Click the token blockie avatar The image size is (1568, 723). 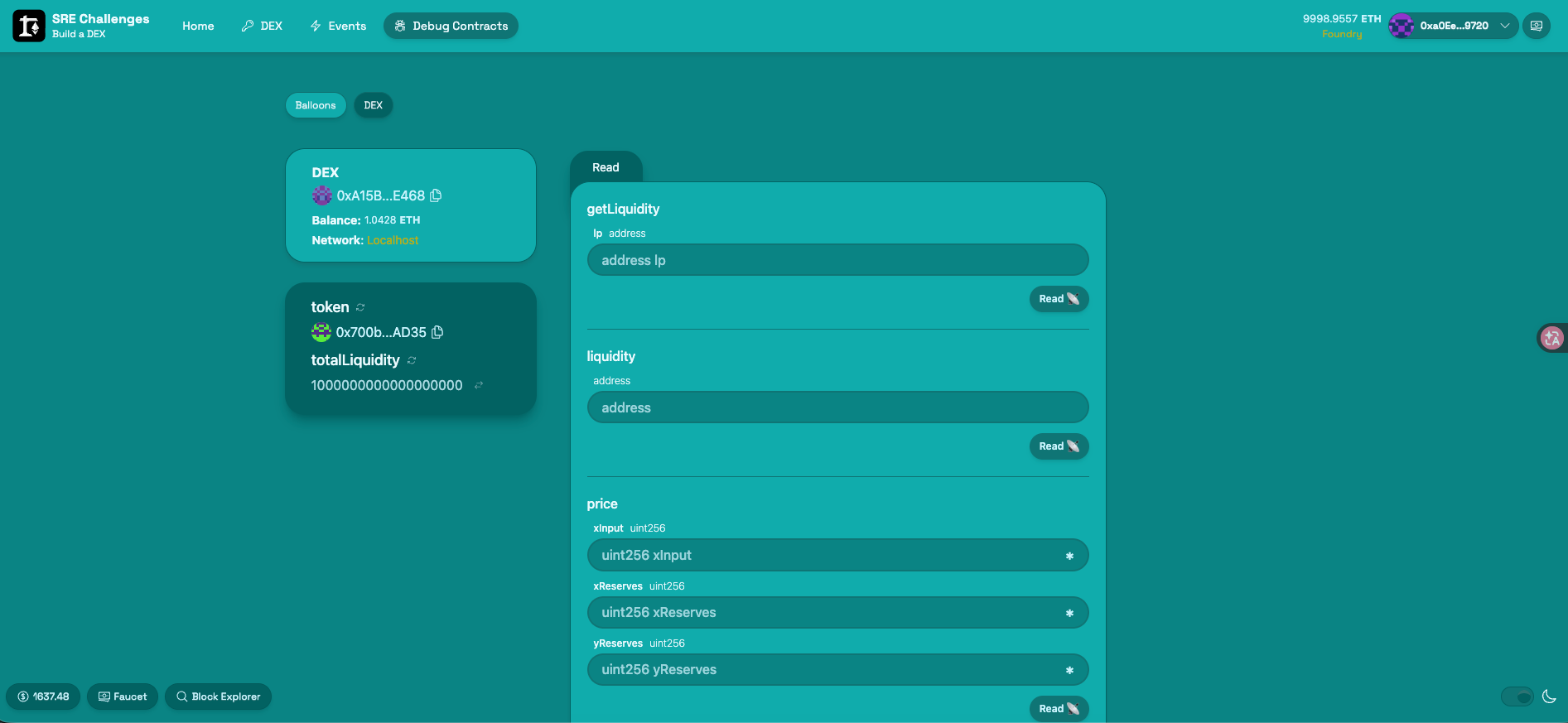(321, 332)
